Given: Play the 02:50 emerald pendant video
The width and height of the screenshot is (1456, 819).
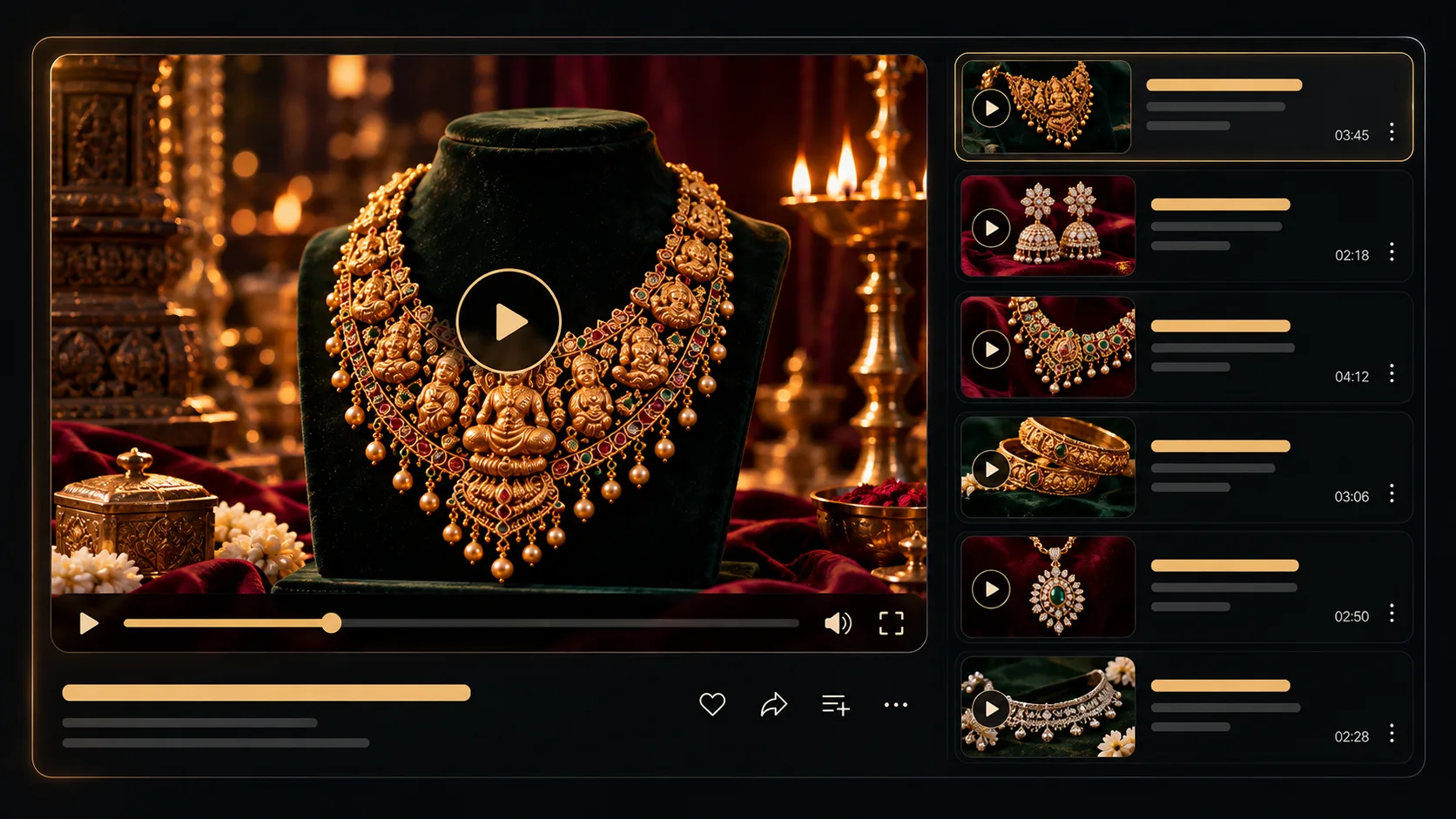Looking at the screenshot, I should [991, 589].
